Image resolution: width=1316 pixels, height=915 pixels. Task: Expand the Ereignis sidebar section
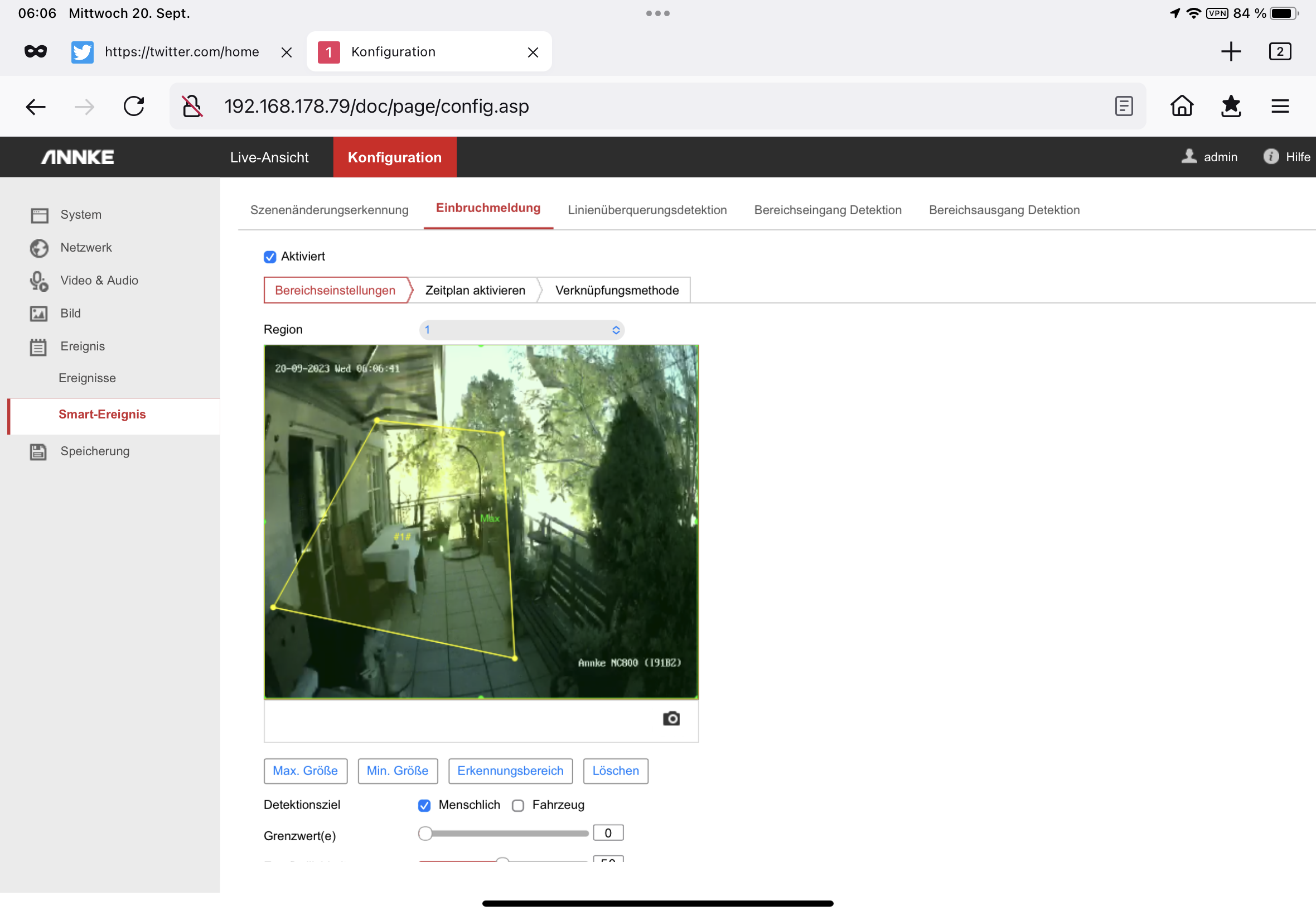[83, 346]
